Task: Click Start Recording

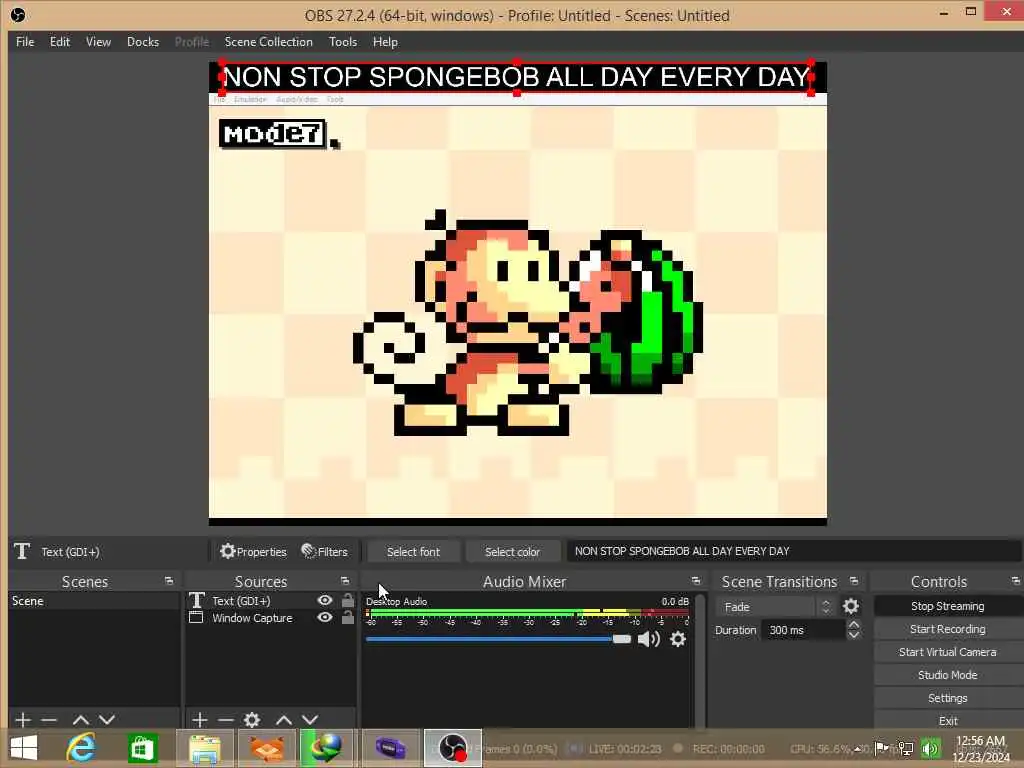Action: click(948, 629)
